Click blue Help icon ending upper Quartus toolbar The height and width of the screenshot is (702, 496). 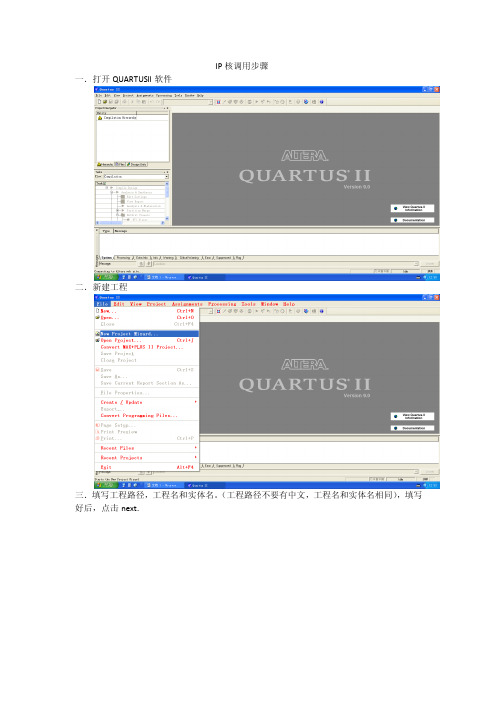[x=321, y=102]
